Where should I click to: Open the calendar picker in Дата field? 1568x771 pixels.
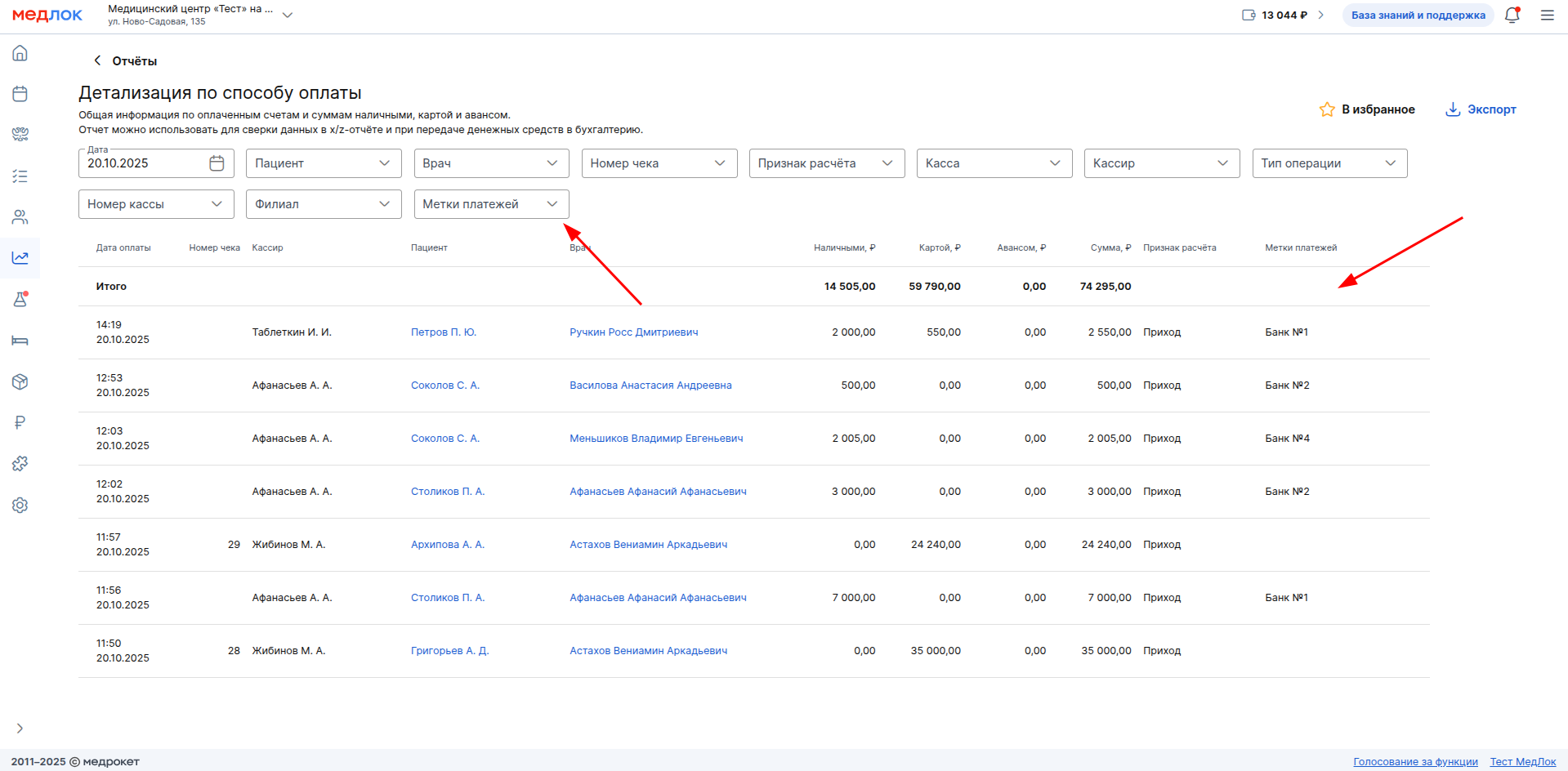(x=217, y=163)
